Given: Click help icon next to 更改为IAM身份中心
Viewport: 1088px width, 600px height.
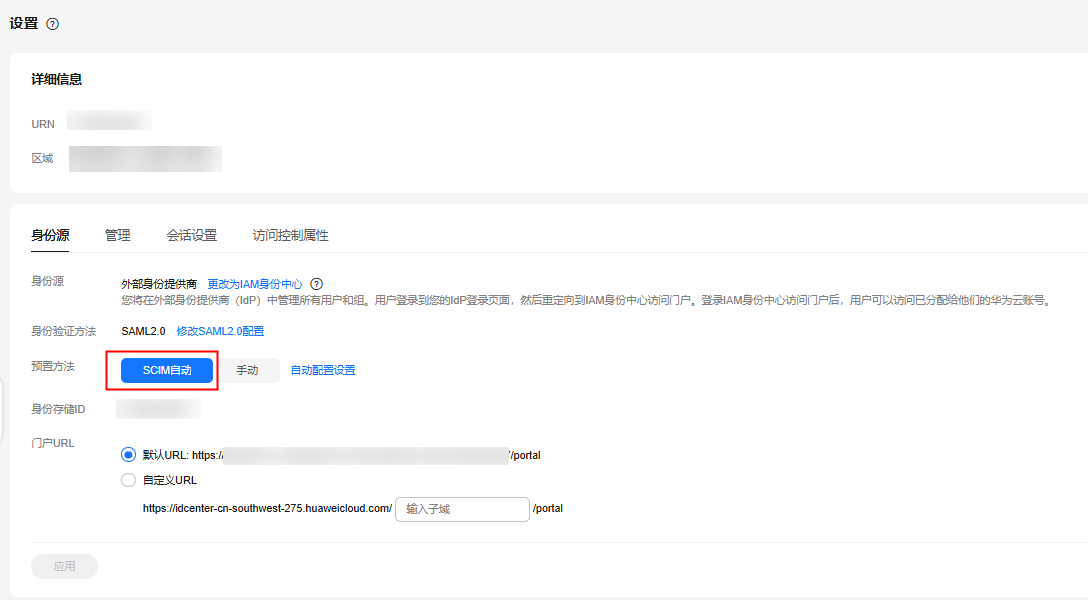Looking at the screenshot, I should pos(317,284).
